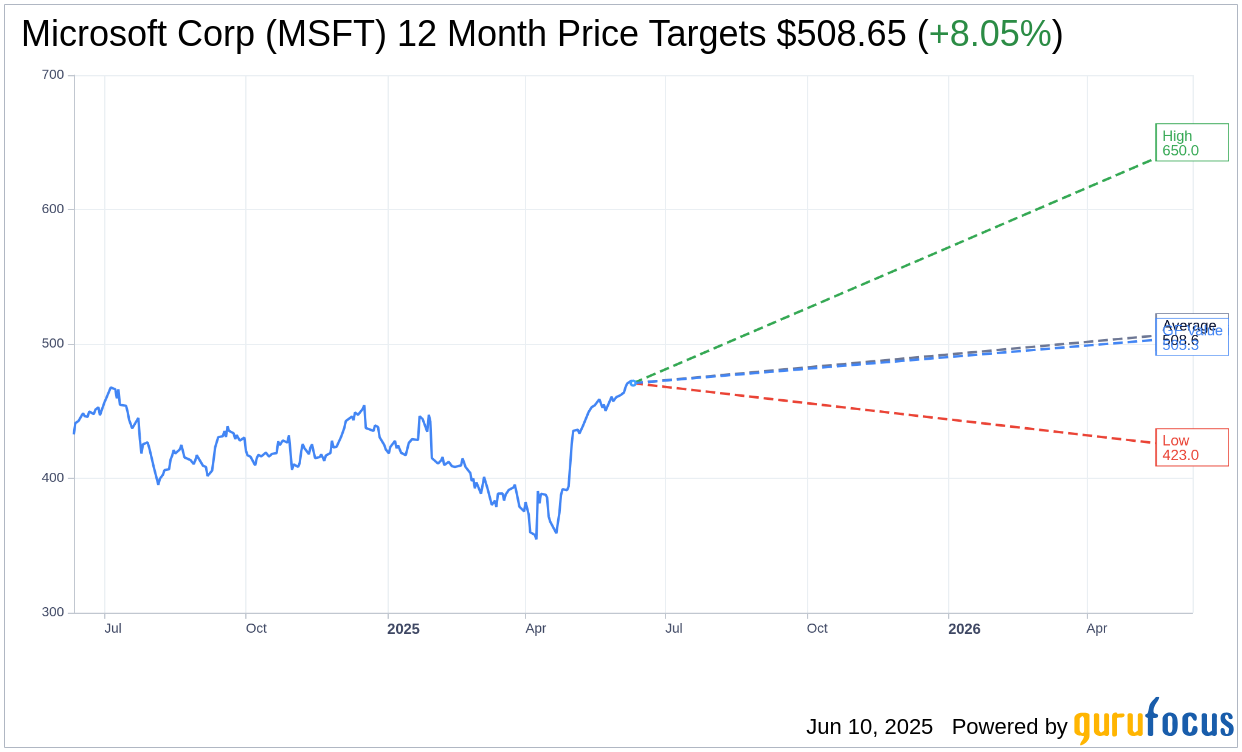This screenshot has width=1242, height=752.
Task: Click the Powered by text
Action: (1009, 727)
